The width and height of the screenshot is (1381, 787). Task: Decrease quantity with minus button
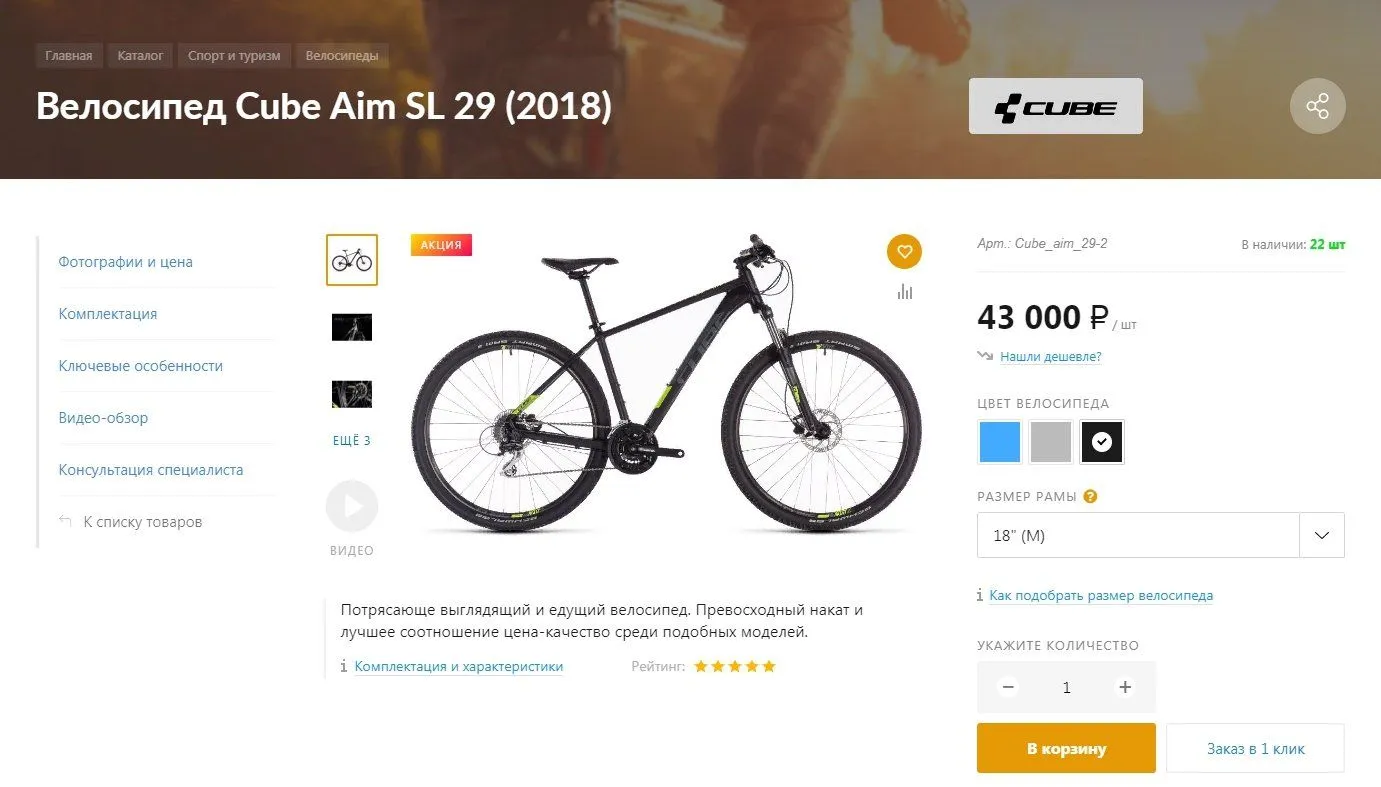[x=1008, y=687]
